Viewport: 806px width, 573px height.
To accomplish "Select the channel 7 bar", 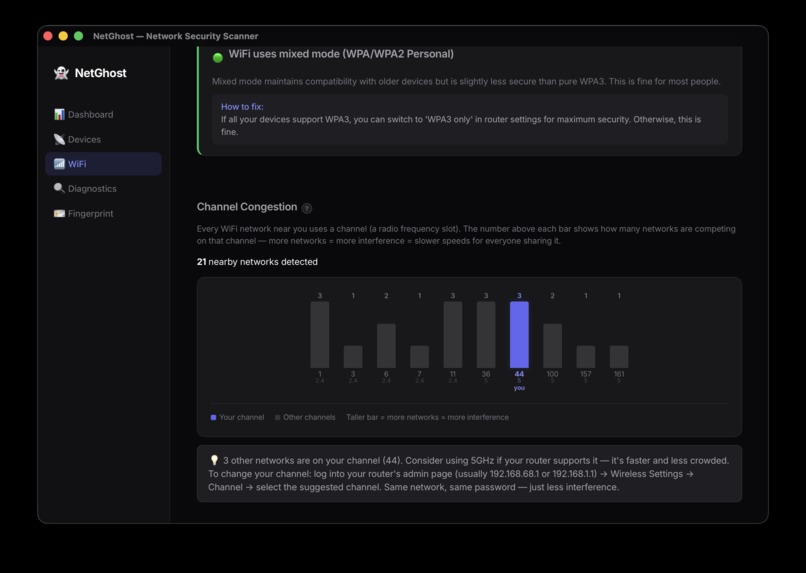I will click(419, 357).
